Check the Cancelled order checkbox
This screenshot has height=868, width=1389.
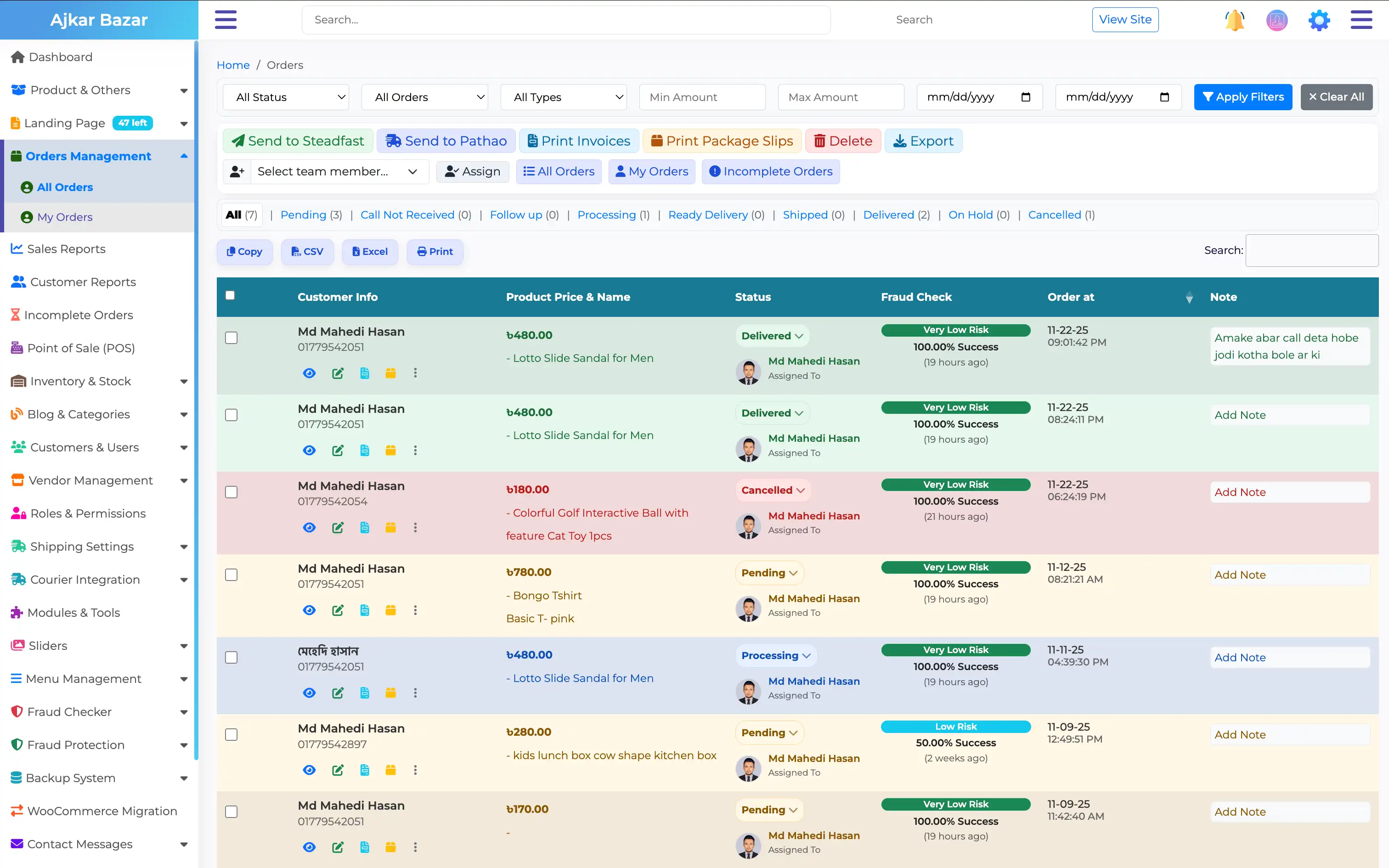click(231, 492)
